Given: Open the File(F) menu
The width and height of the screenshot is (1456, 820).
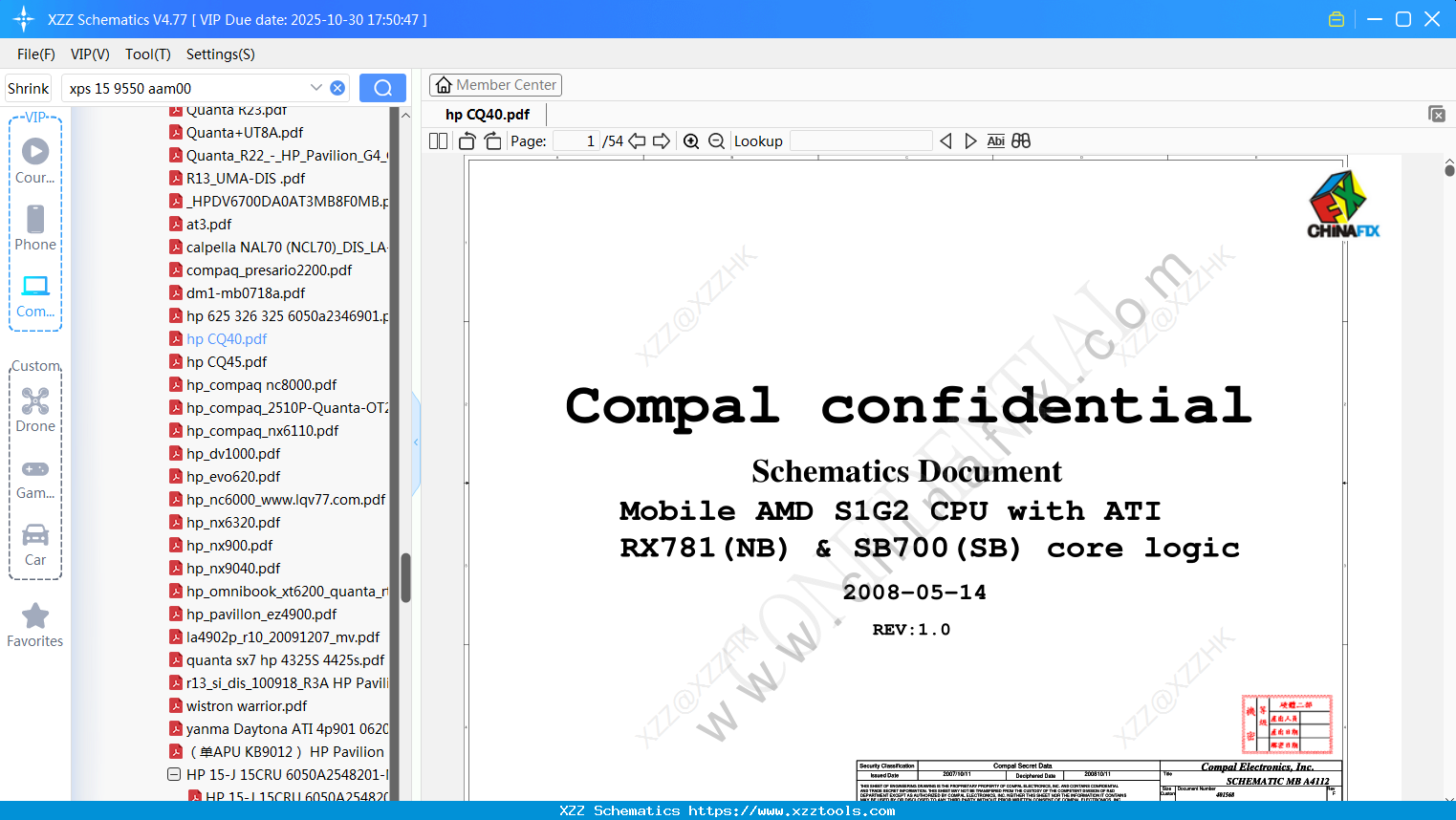Looking at the screenshot, I should (36, 54).
